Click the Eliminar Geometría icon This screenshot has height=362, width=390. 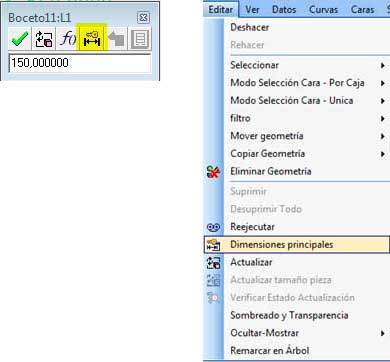coord(213,172)
